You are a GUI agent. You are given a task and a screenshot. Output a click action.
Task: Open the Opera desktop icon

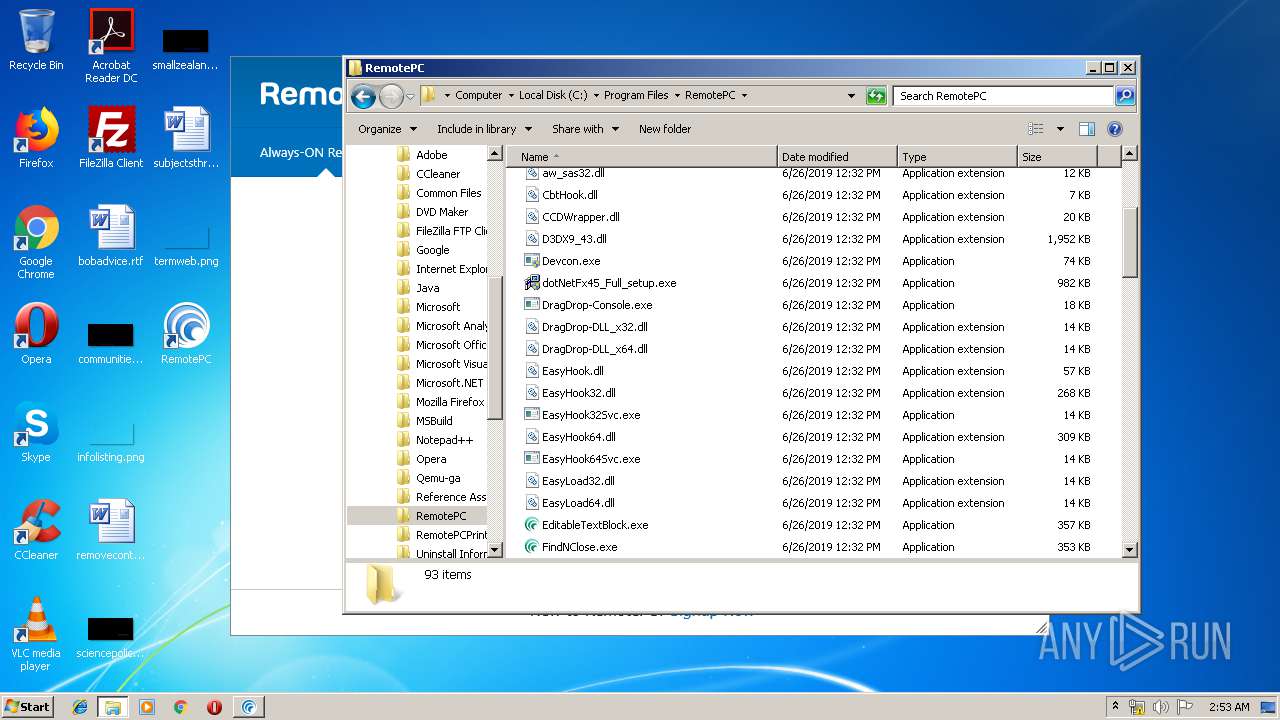(x=36, y=334)
